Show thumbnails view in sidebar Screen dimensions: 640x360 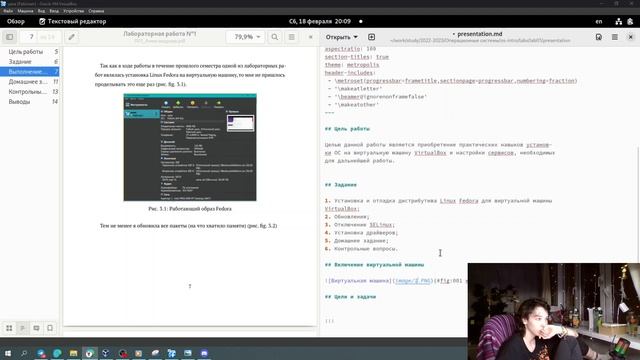pos(9,328)
